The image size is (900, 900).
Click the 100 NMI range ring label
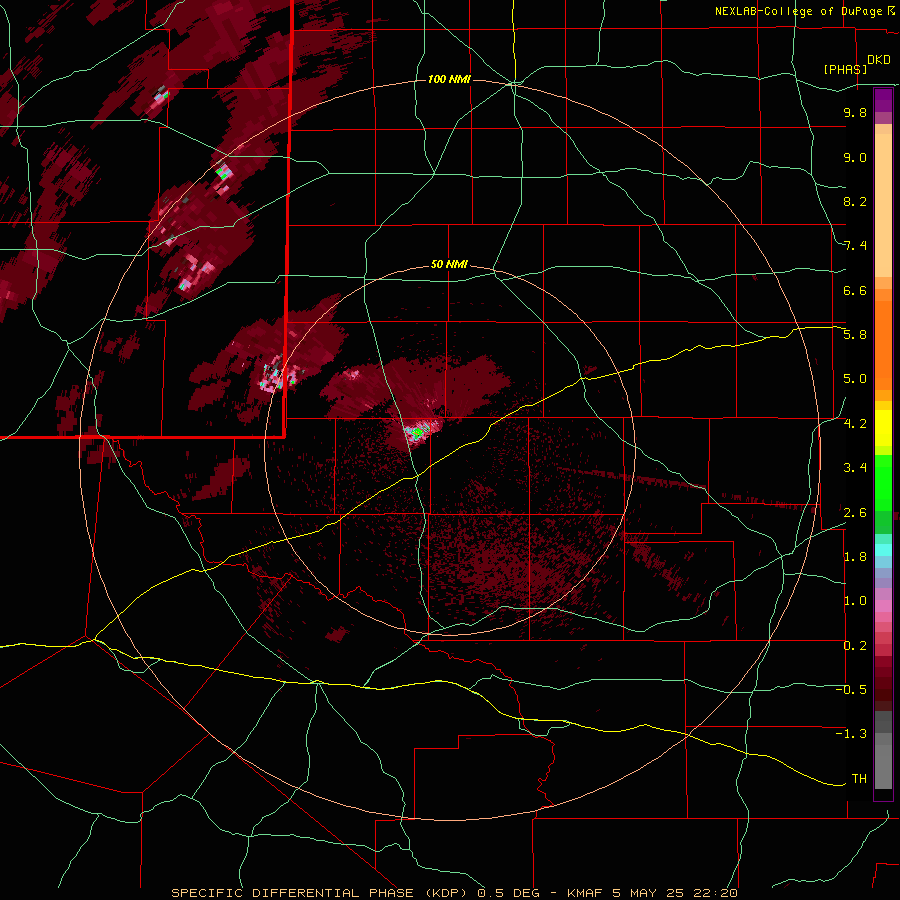449,79
